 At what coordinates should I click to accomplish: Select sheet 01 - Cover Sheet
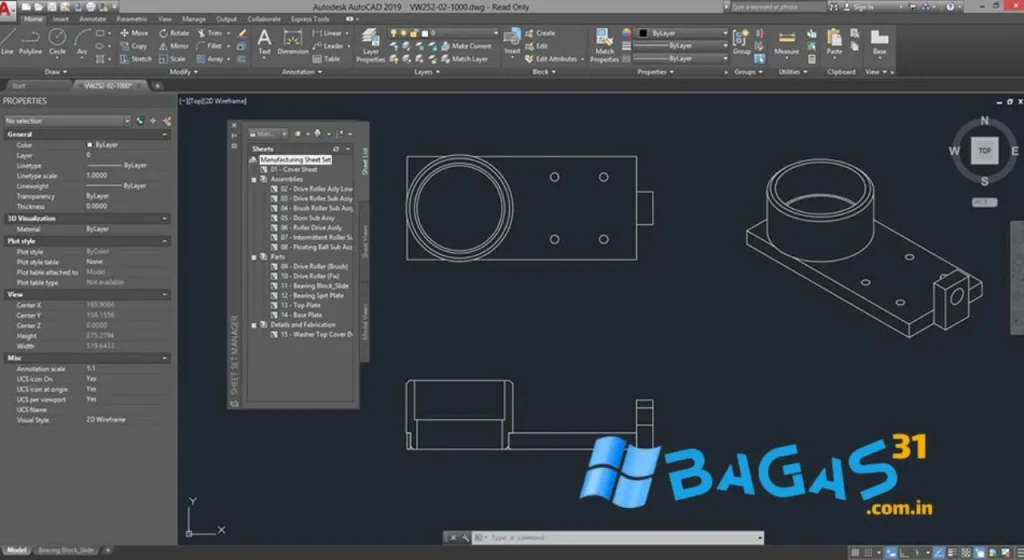click(x=293, y=169)
